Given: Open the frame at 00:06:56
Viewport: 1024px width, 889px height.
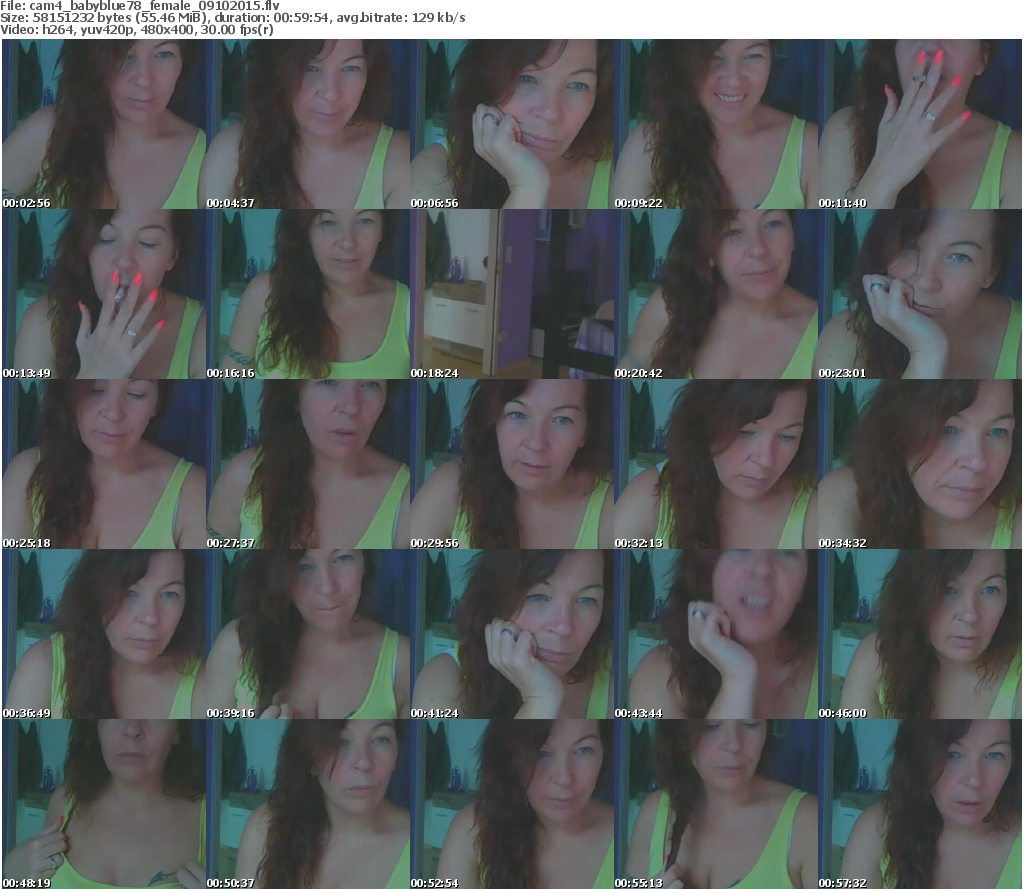Looking at the screenshot, I should tap(512, 124).
